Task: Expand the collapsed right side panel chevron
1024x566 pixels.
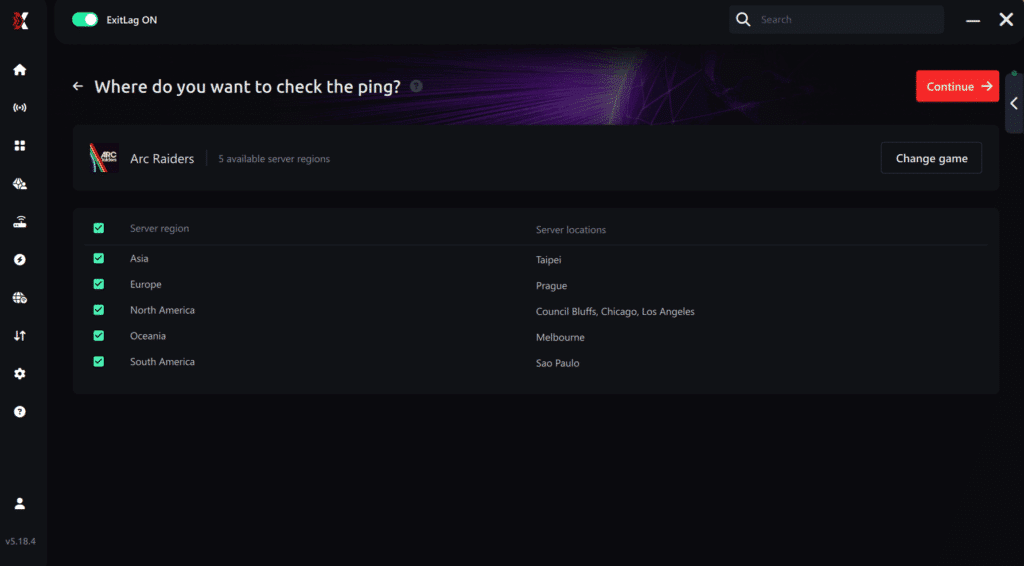Action: pos(1014,103)
